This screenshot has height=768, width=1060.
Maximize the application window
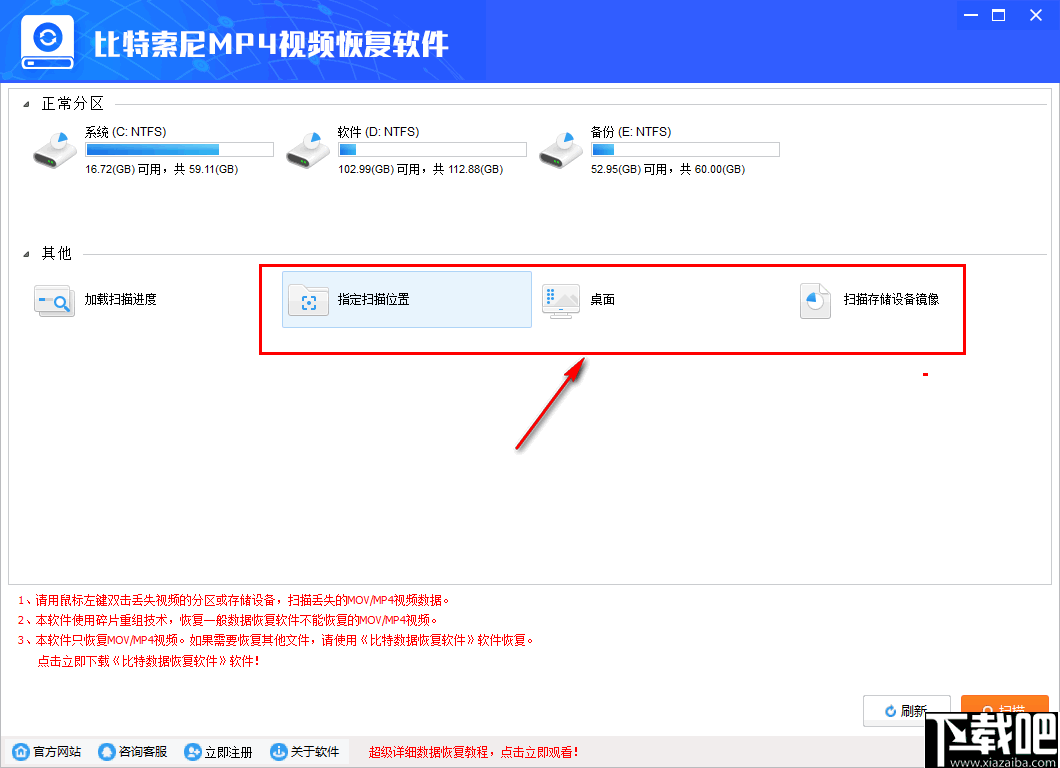[998, 15]
